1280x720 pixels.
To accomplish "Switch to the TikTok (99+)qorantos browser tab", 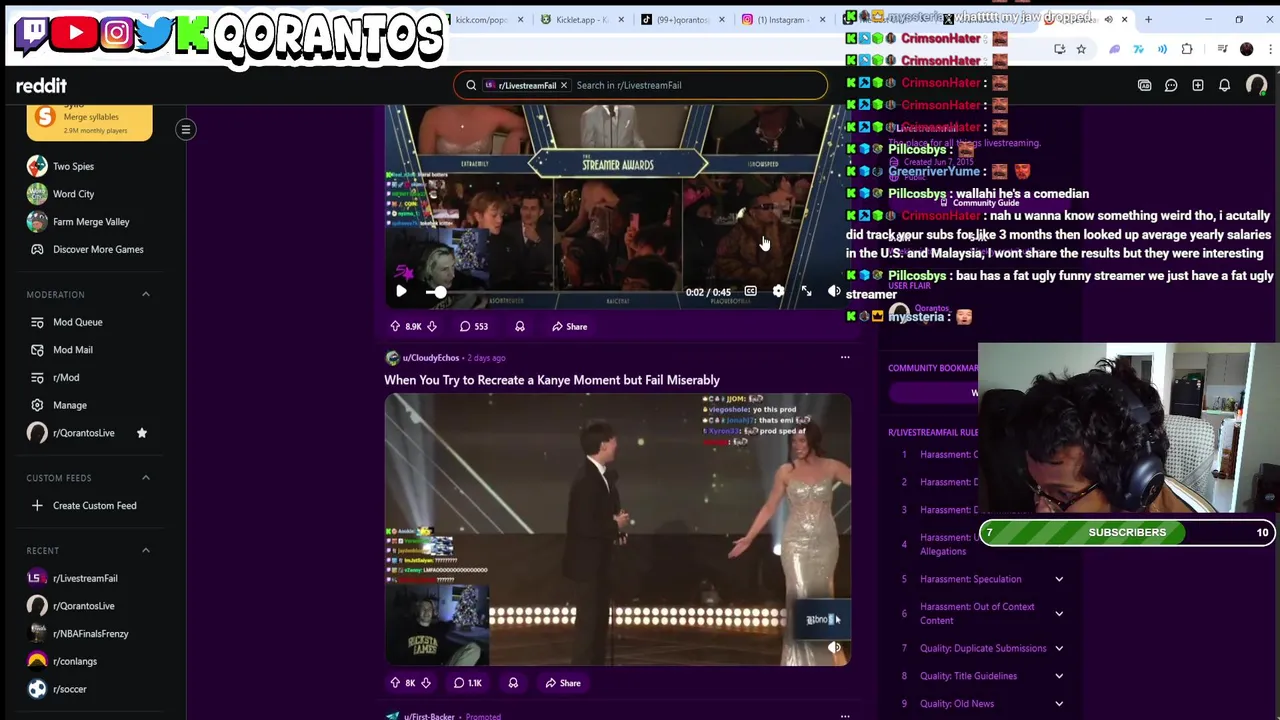I will pyautogui.click(x=683, y=19).
